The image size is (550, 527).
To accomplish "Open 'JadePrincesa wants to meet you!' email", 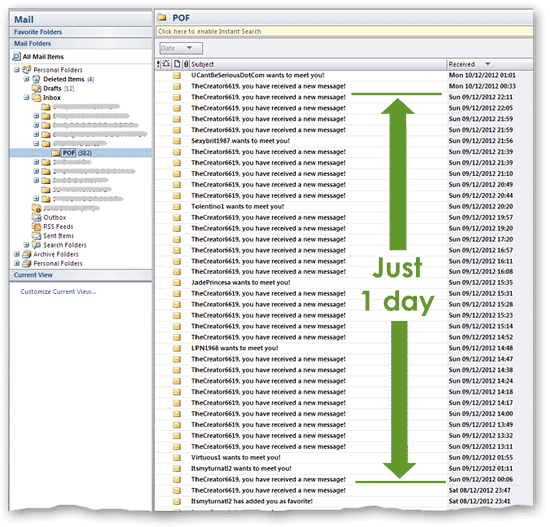I will tap(241, 283).
